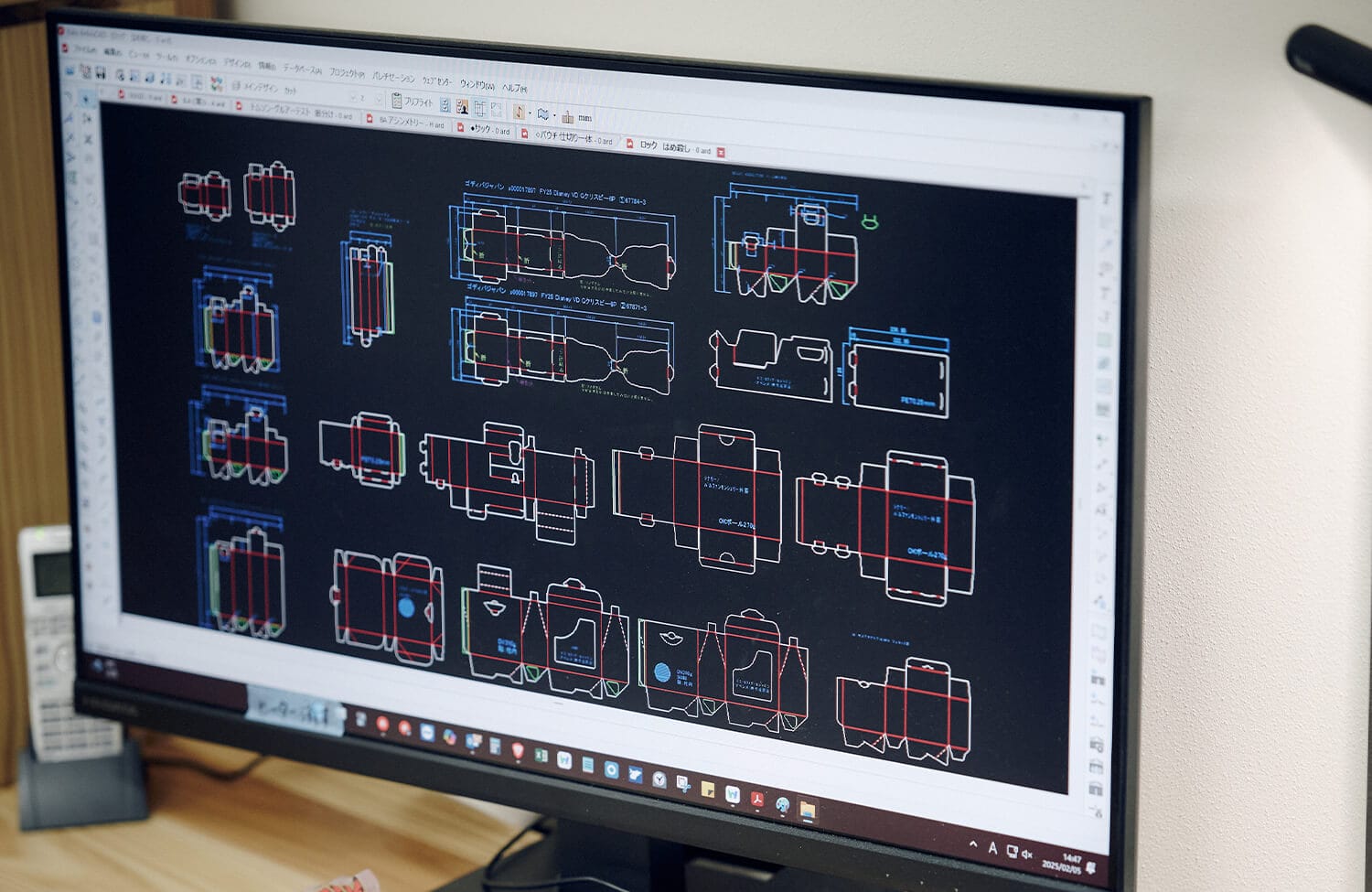Click the colorful arrows icon in toolbar
This screenshot has width=1372, height=892.
(x=217, y=84)
